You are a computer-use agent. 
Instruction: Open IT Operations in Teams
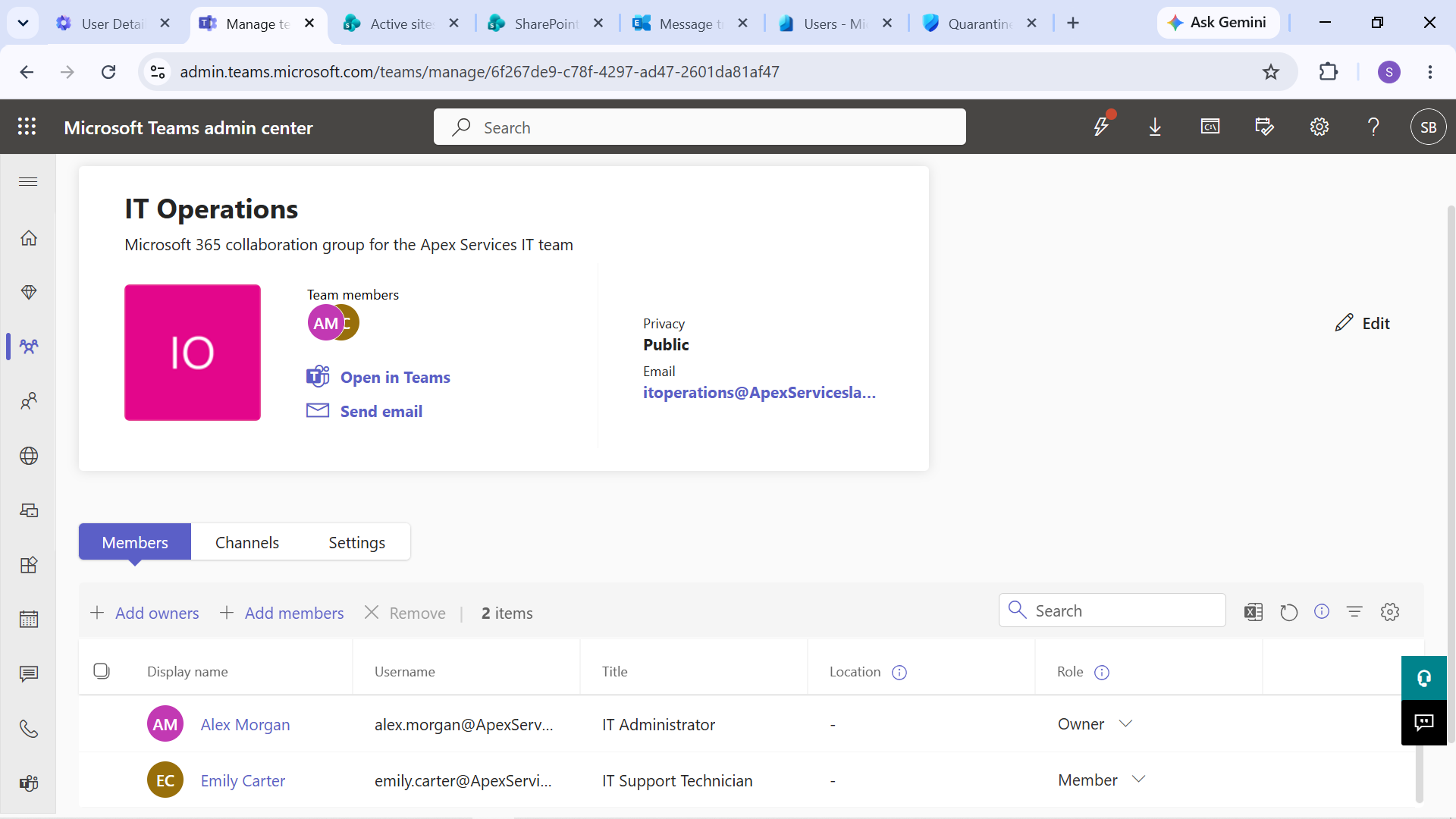click(x=378, y=377)
